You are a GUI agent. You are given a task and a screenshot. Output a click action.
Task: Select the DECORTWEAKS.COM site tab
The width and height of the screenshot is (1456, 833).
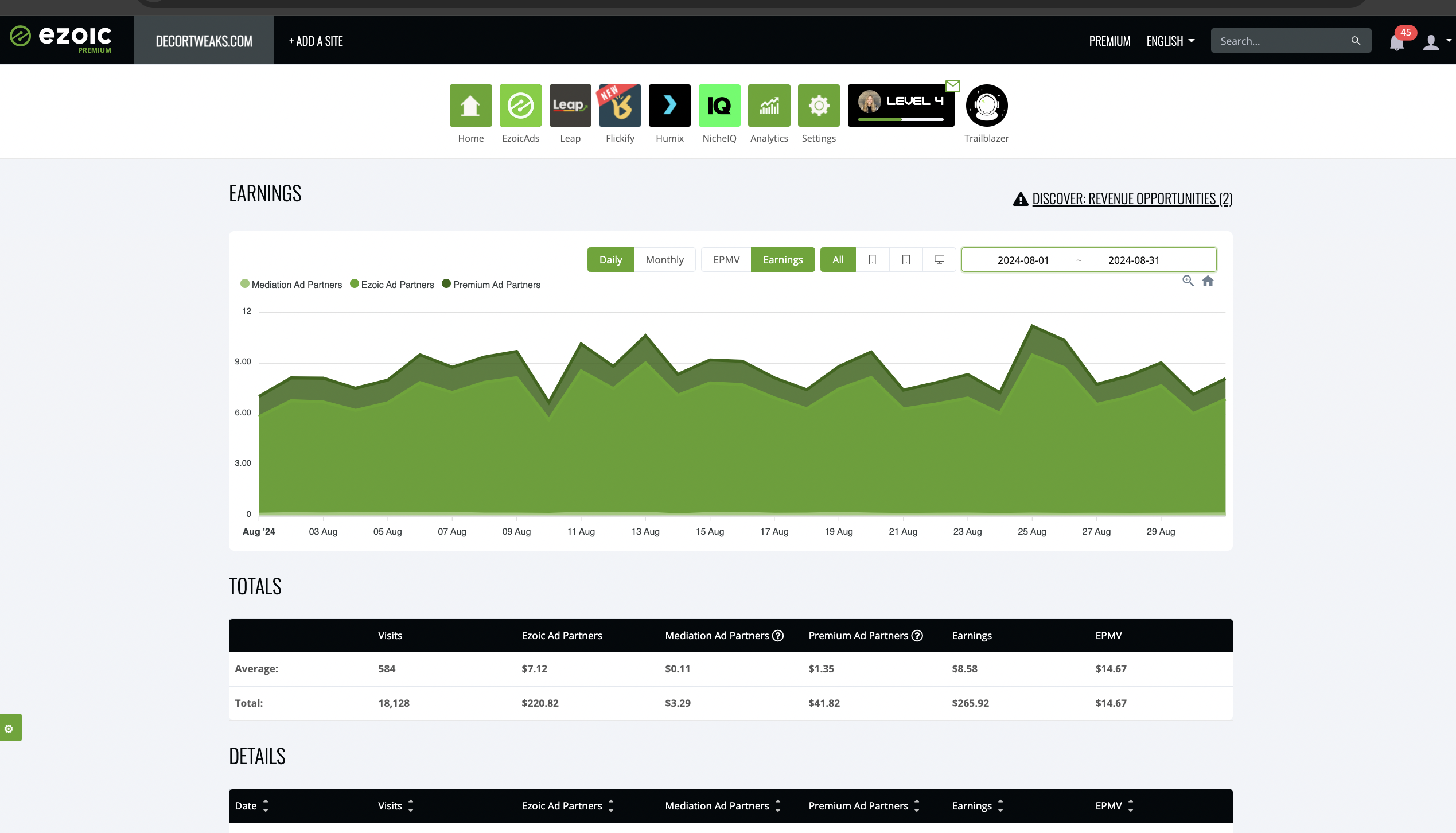point(204,41)
